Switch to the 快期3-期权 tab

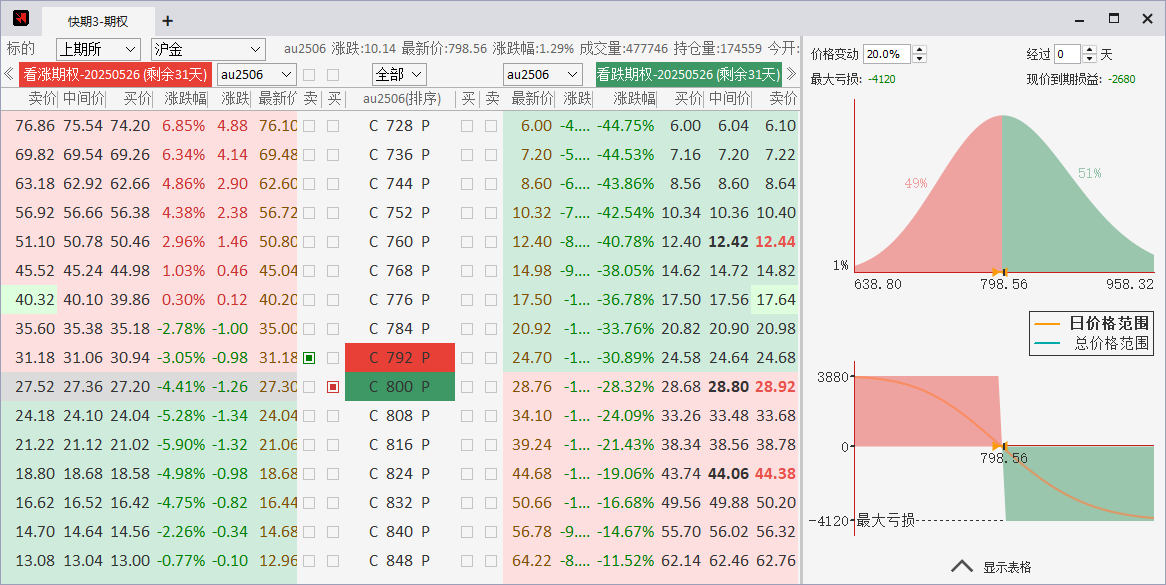point(98,21)
